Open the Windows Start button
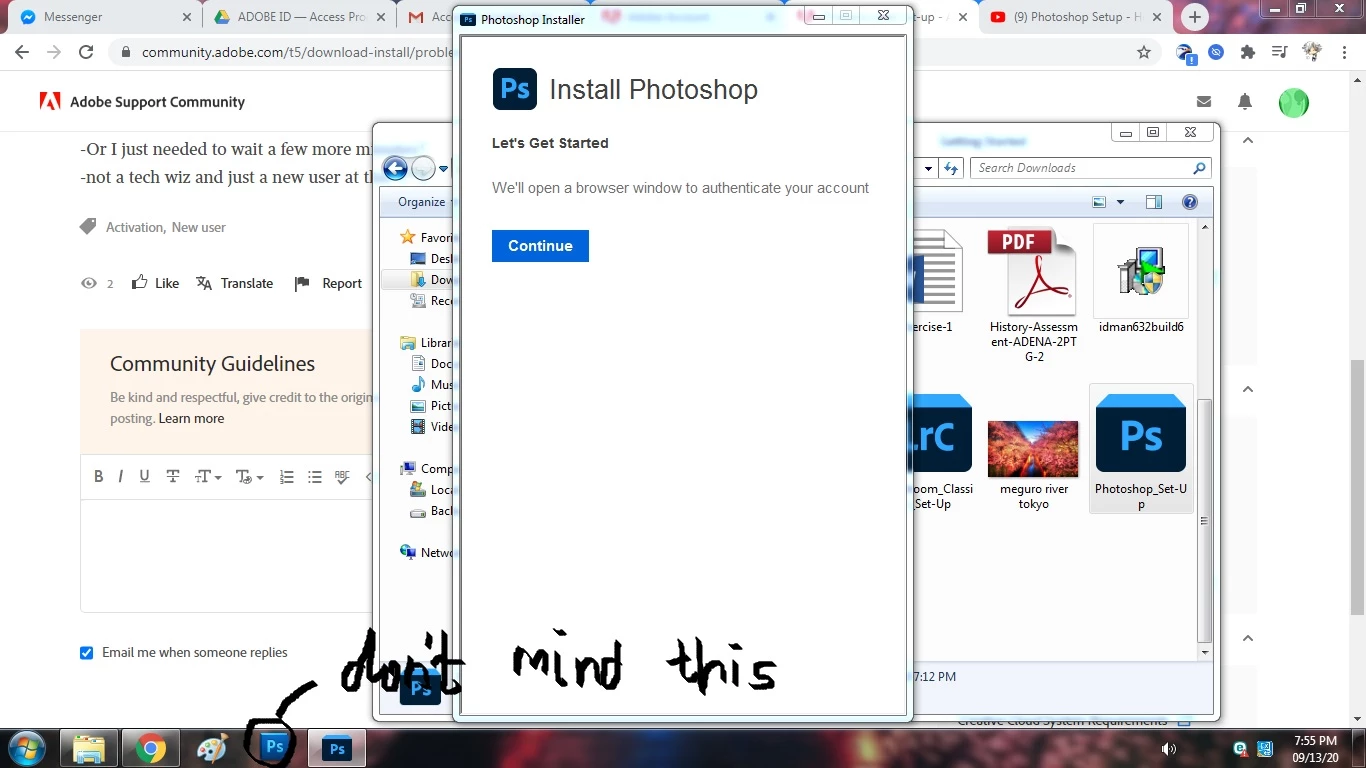The height and width of the screenshot is (768, 1366). tap(25, 748)
